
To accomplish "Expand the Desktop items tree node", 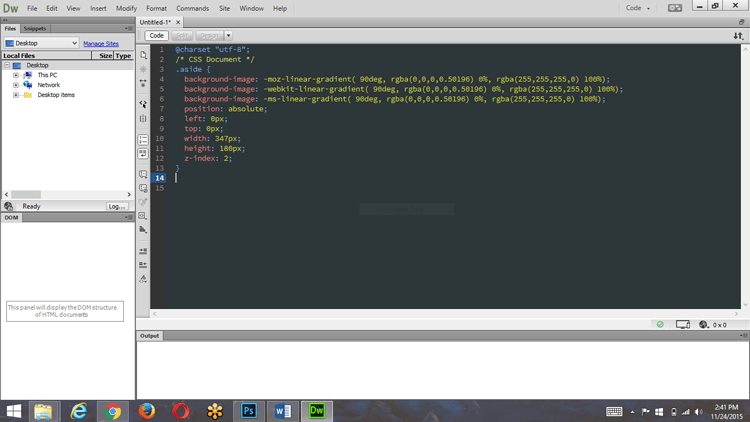I will point(16,95).
